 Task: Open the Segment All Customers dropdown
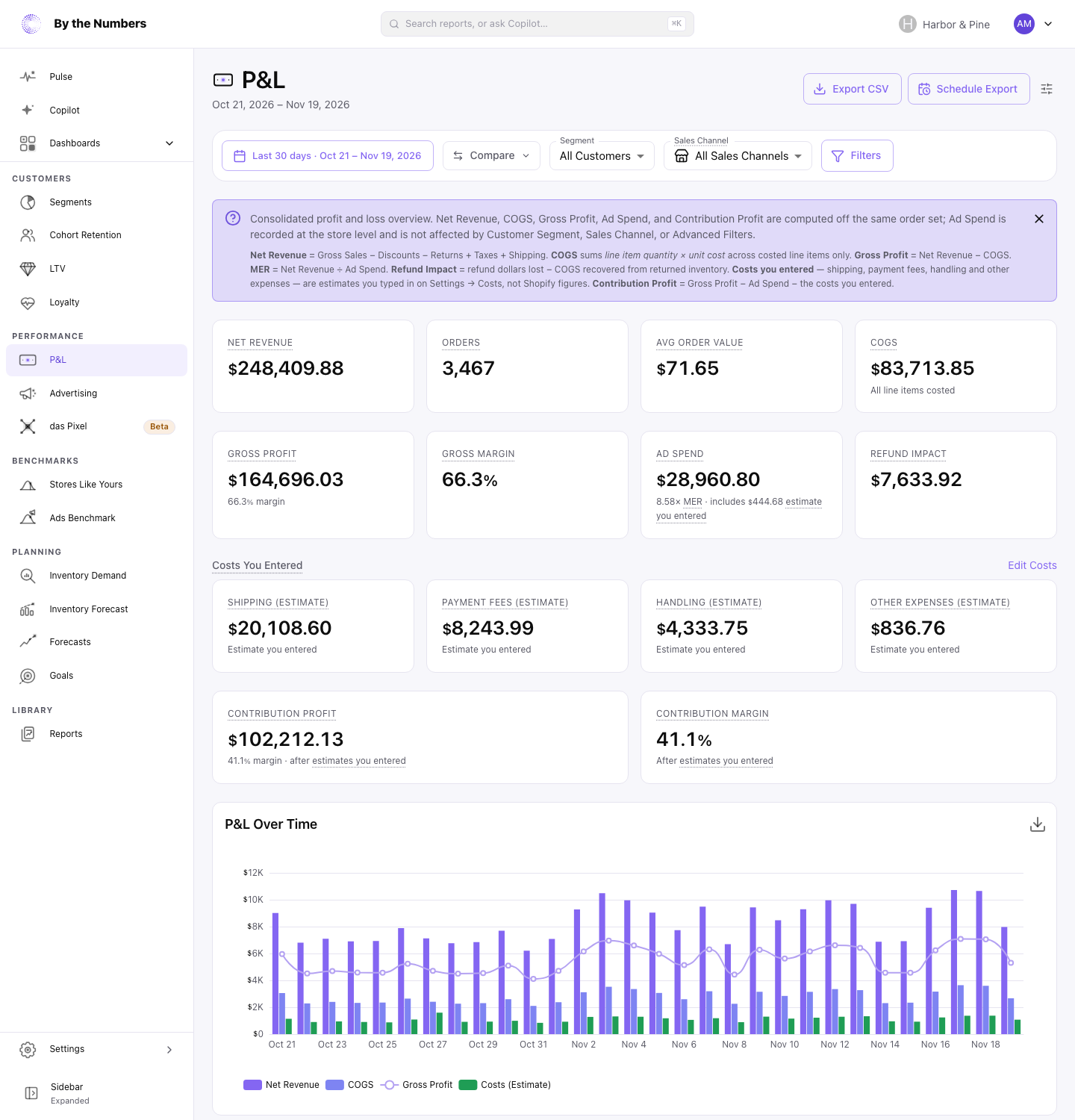click(x=602, y=156)
